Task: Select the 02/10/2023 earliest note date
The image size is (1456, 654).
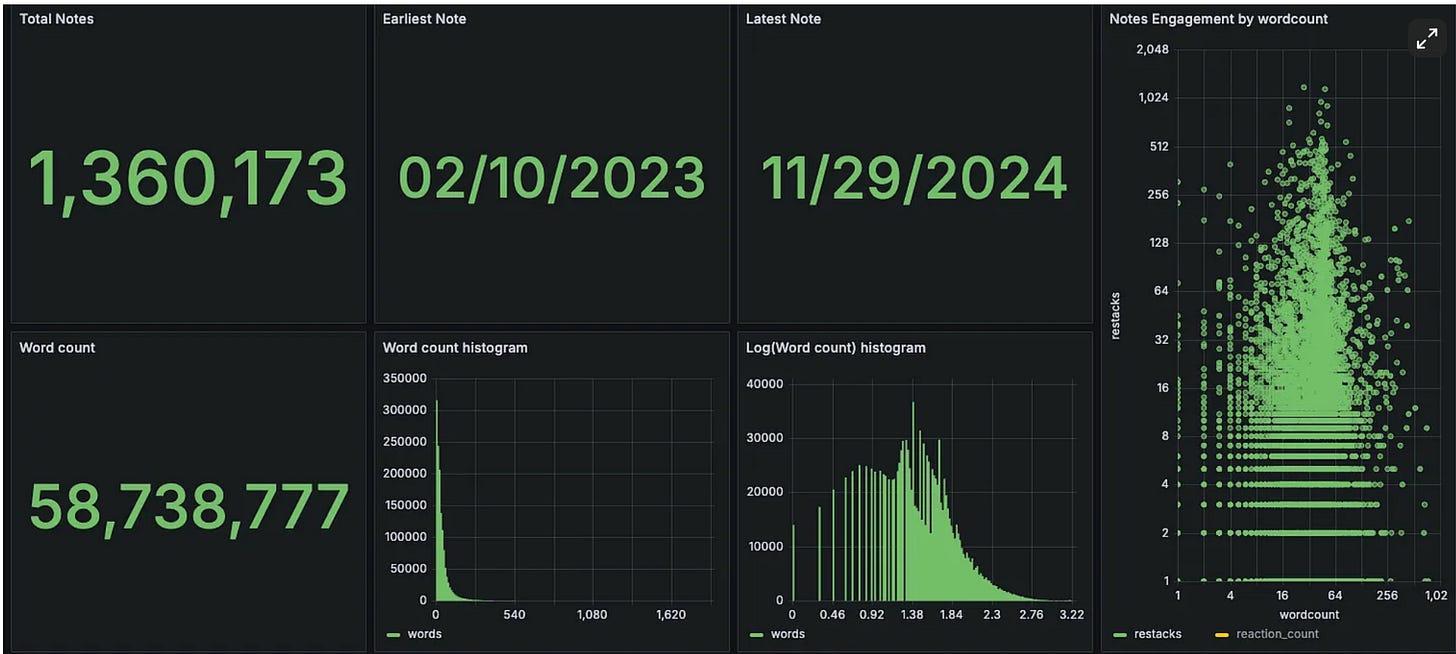Action: (552, 179)
